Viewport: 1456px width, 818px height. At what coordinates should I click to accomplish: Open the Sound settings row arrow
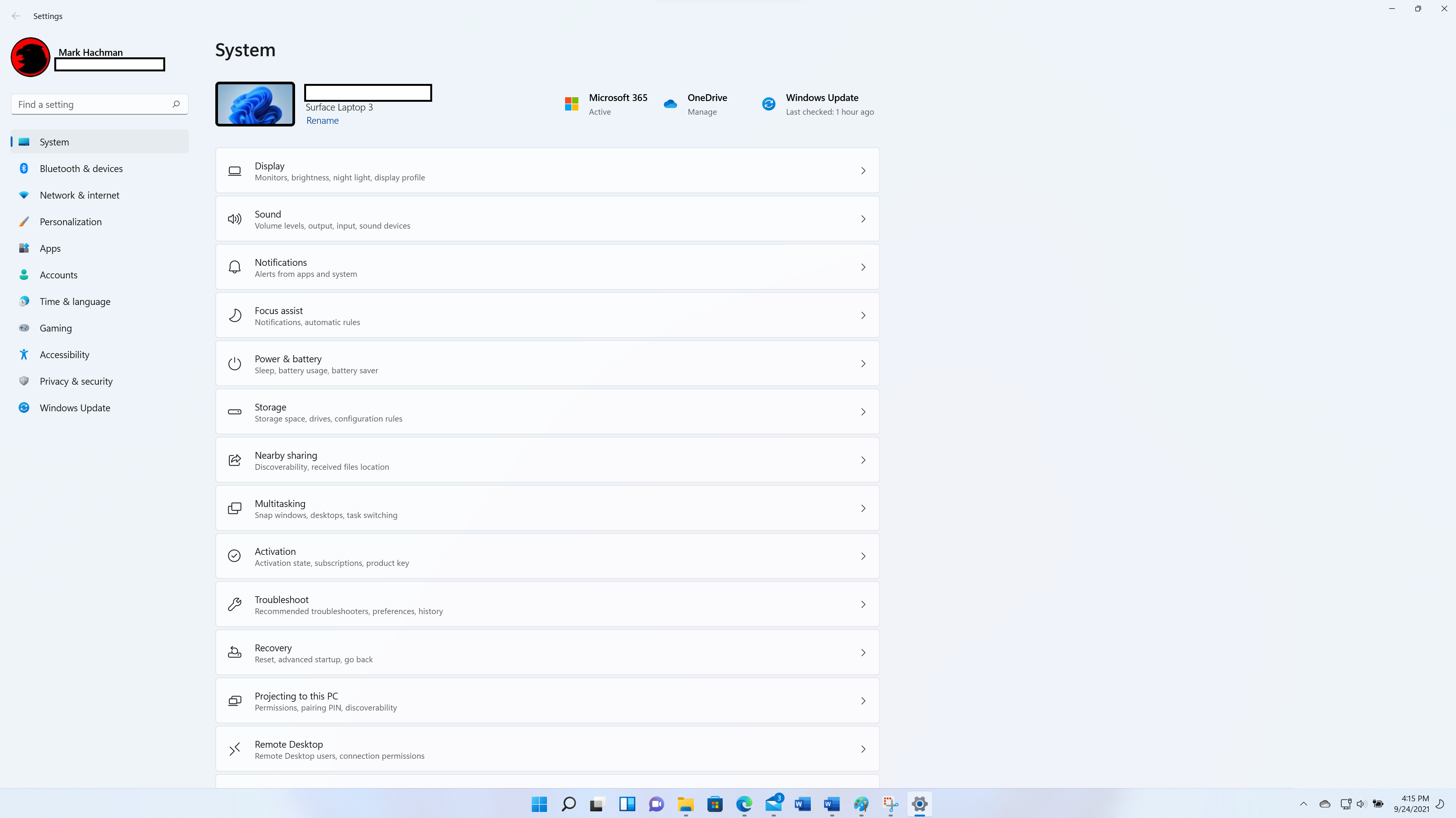[862, 219]
